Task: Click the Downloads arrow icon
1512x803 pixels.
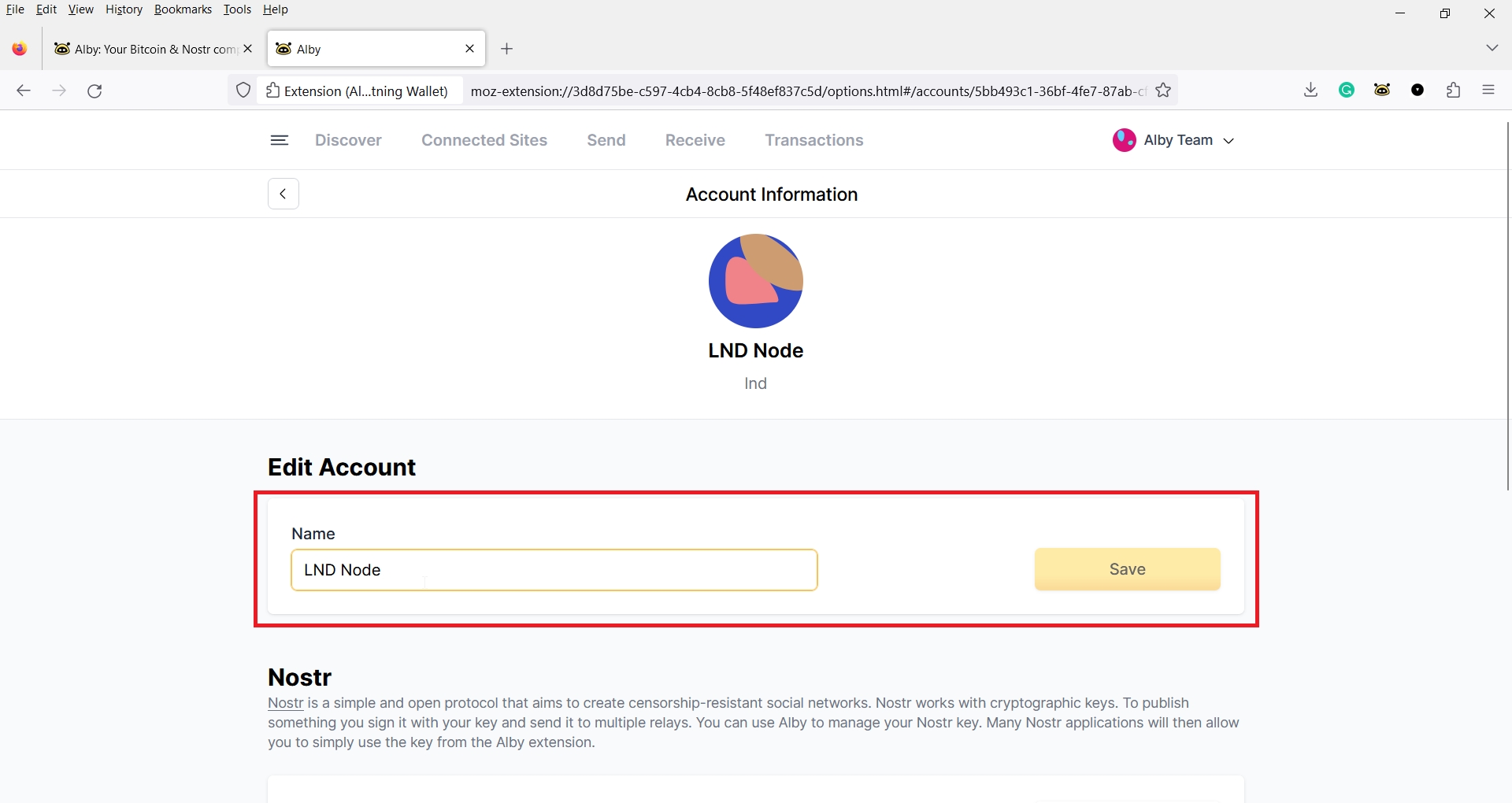Action: (x=1310, y=91)
